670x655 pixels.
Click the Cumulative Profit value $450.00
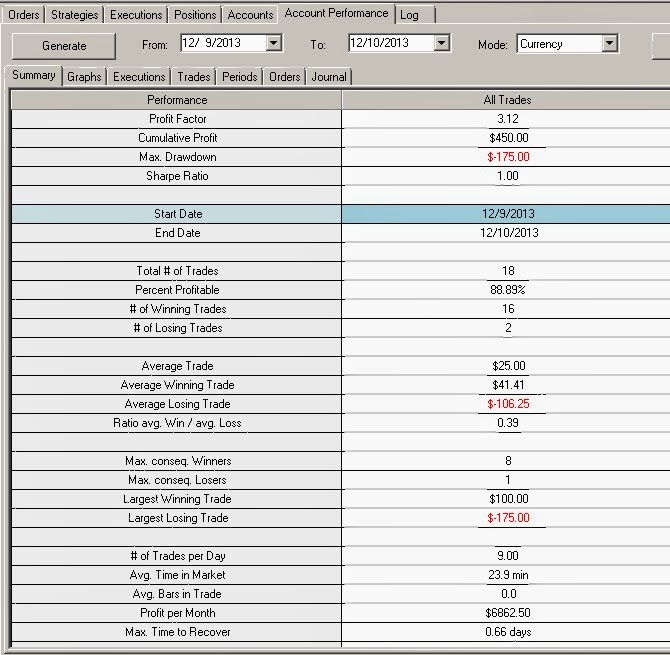508,138
